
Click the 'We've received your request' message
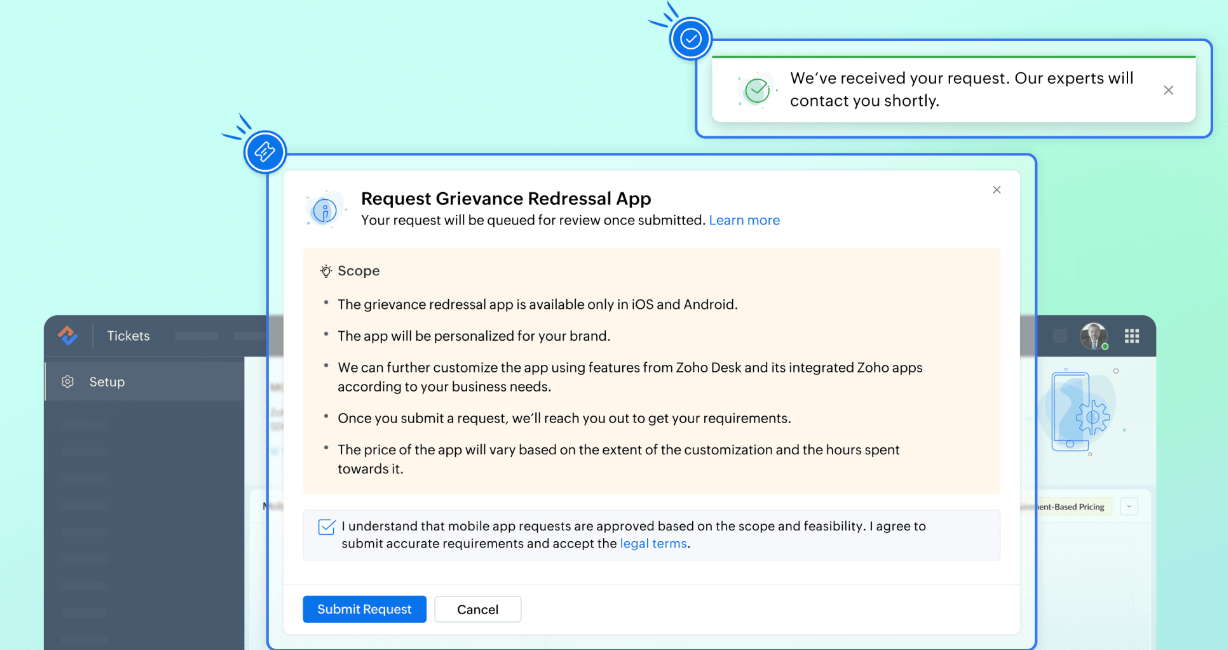pos(962,89)
